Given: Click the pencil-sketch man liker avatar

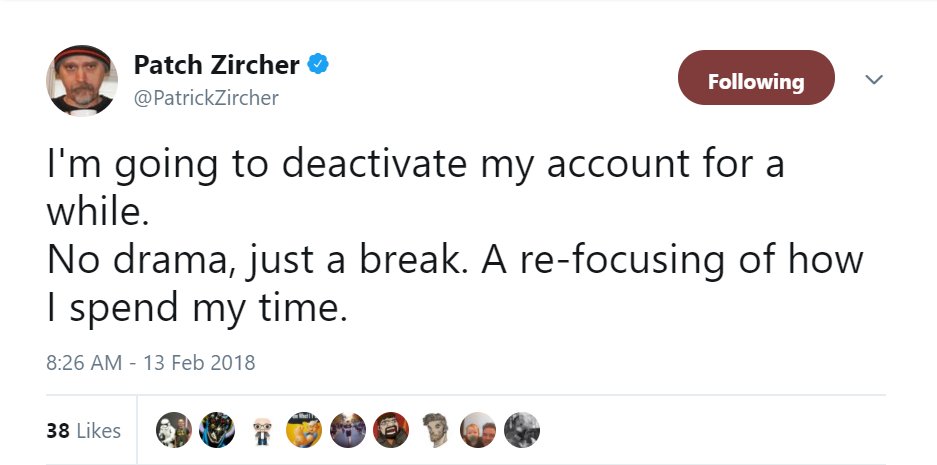Looking at the screenshot, I should [434, 430].
